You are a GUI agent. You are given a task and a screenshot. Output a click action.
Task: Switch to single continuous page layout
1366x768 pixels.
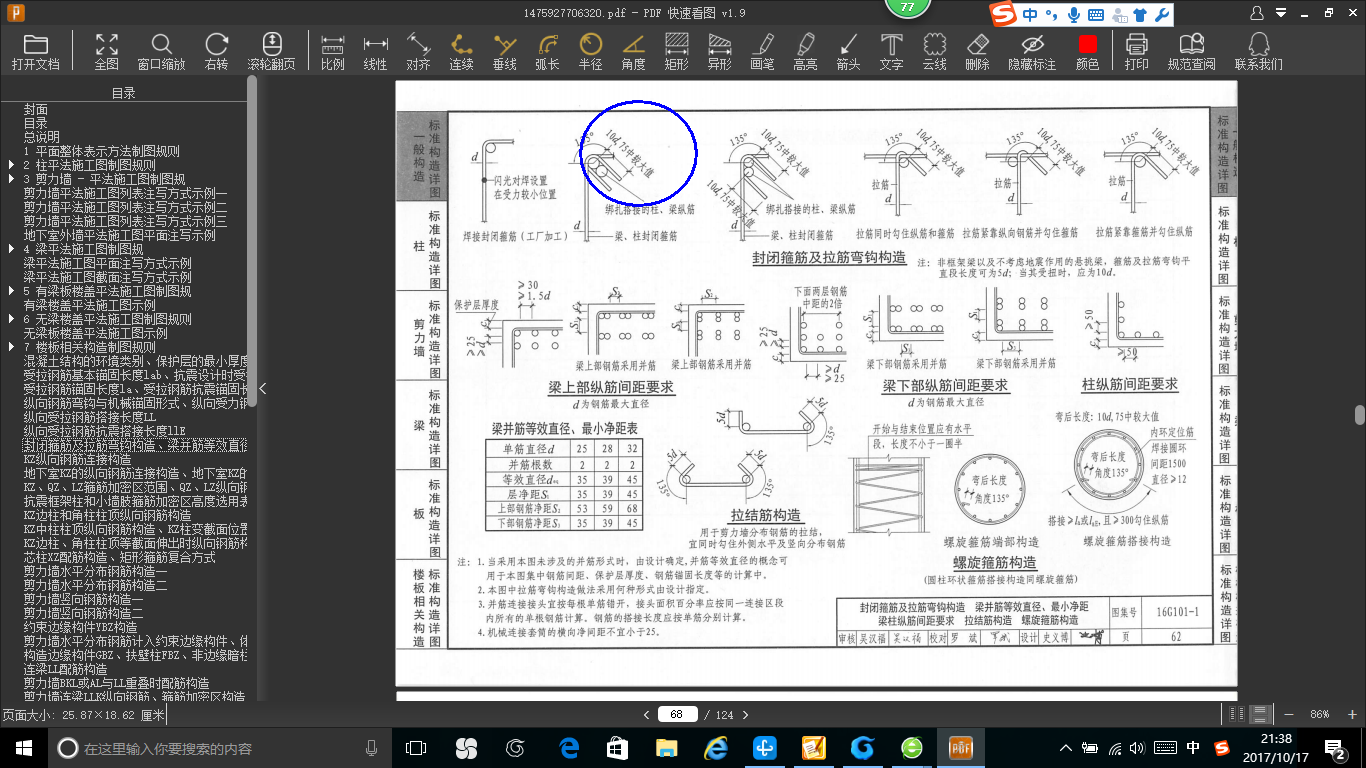coord(1260,714)
